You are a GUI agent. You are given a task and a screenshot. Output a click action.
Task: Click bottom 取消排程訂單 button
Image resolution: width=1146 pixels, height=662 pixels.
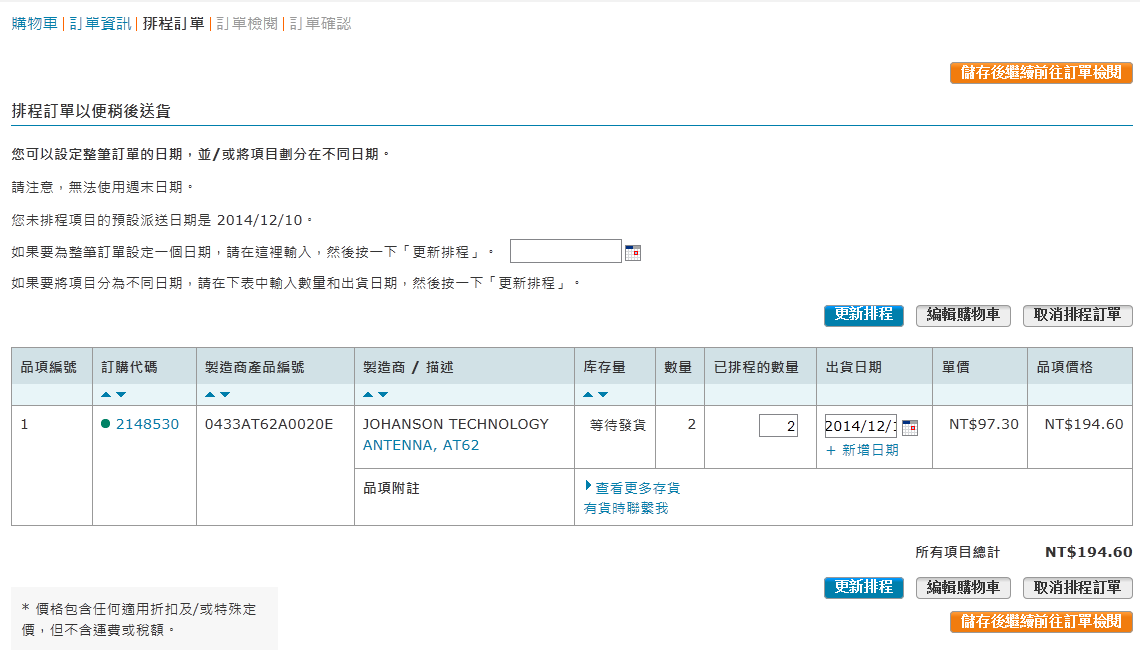coord(1078,588)
